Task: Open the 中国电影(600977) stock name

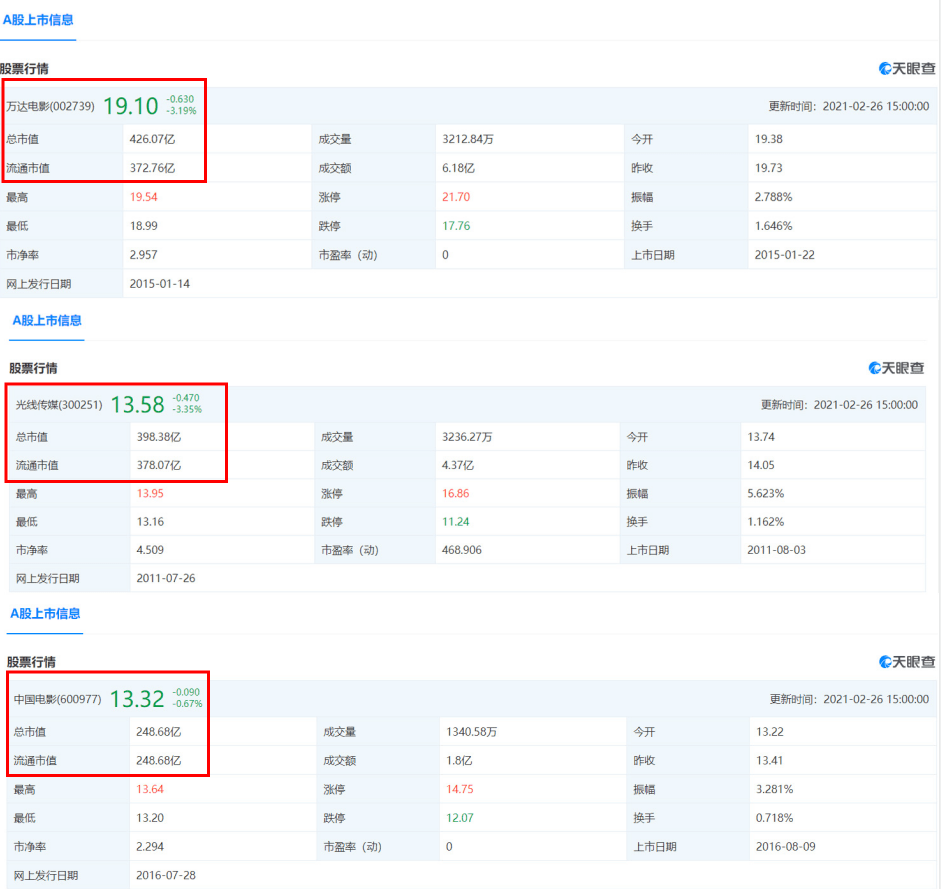Action: (x=58, y=699)
